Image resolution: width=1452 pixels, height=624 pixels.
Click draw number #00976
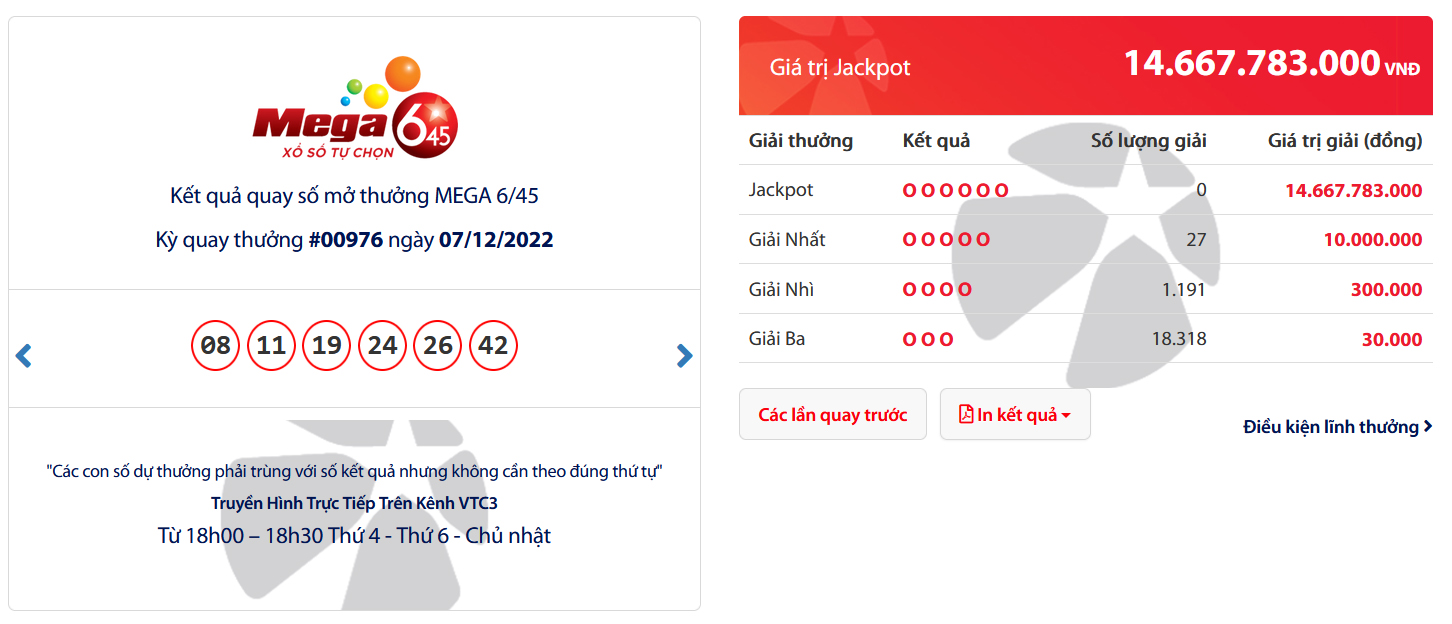(345, 240)
